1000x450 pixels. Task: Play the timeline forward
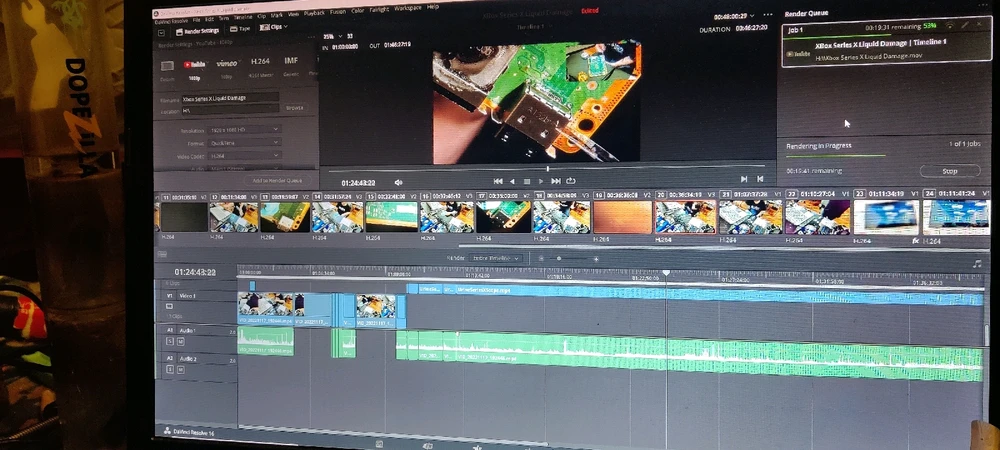(541, 181)
